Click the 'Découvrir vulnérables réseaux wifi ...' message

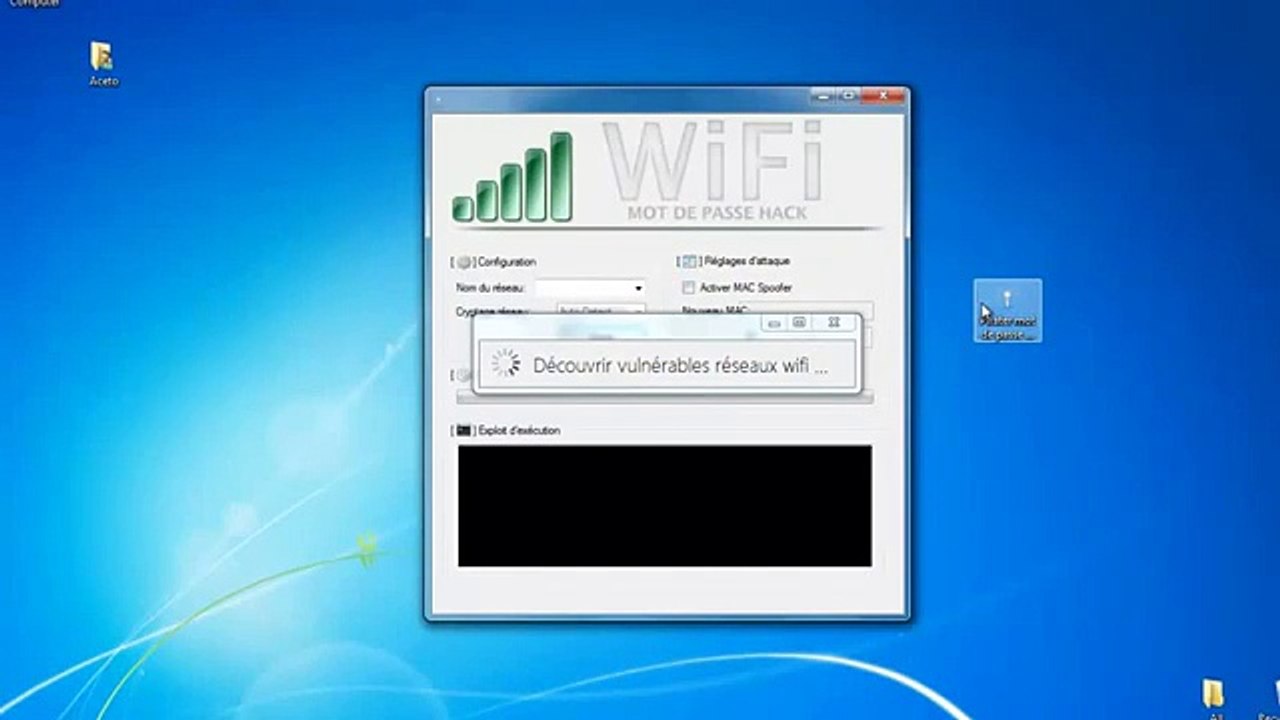coord(680,365)
